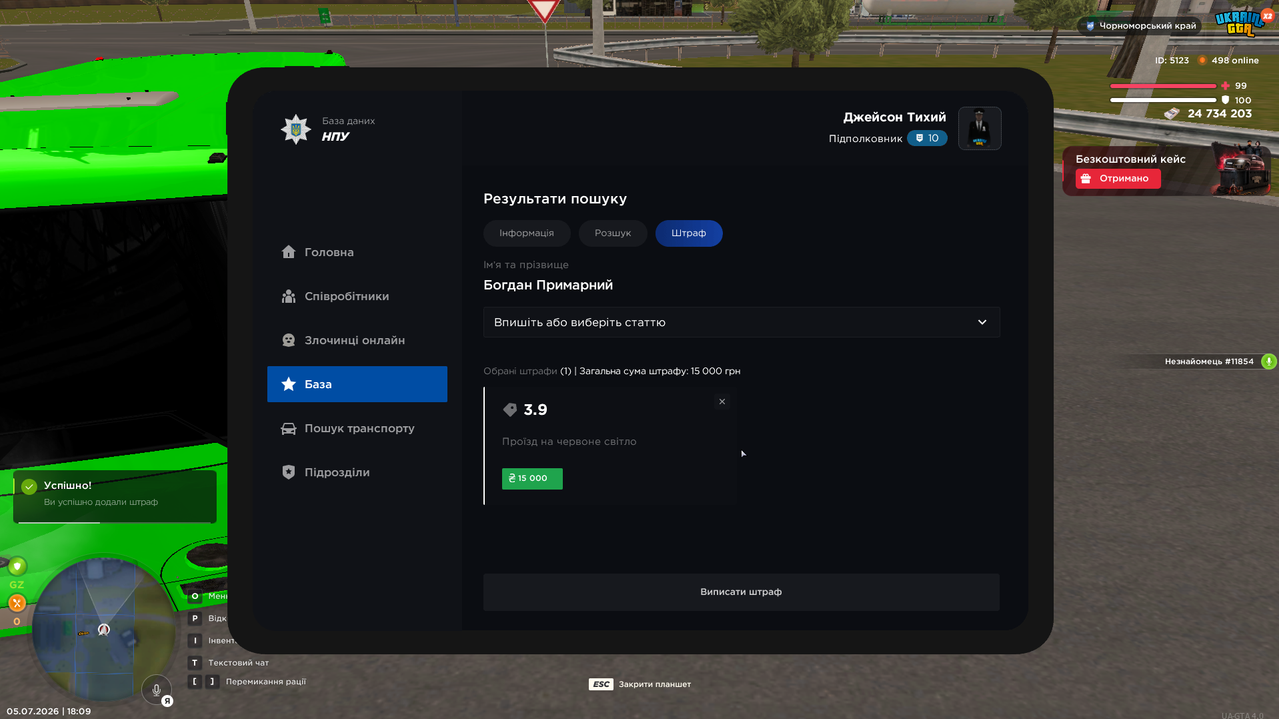
Task: Open Підрозділи in the sidebar
Action: point(357,472)
